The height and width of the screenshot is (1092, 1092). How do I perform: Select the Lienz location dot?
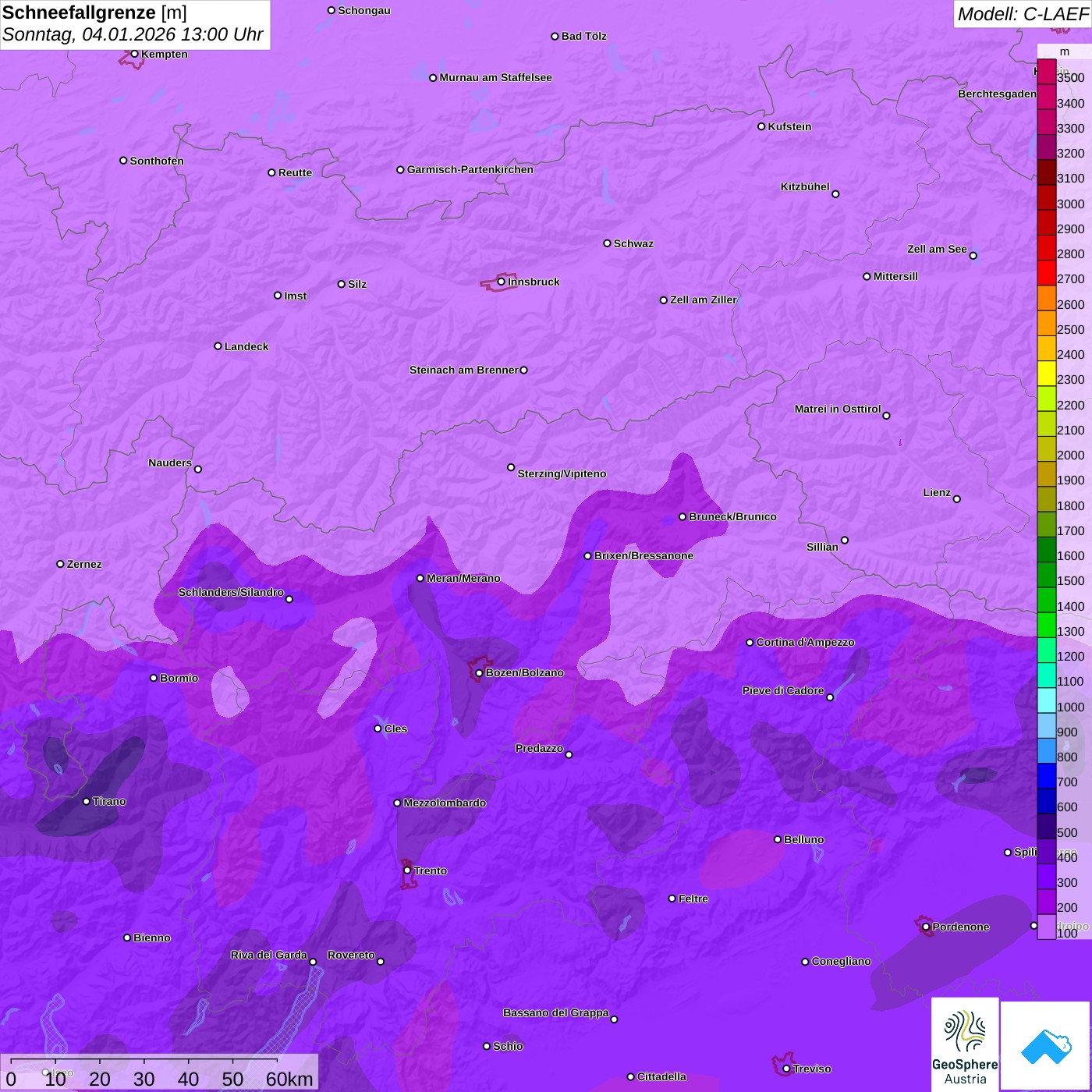coord(957,499)
